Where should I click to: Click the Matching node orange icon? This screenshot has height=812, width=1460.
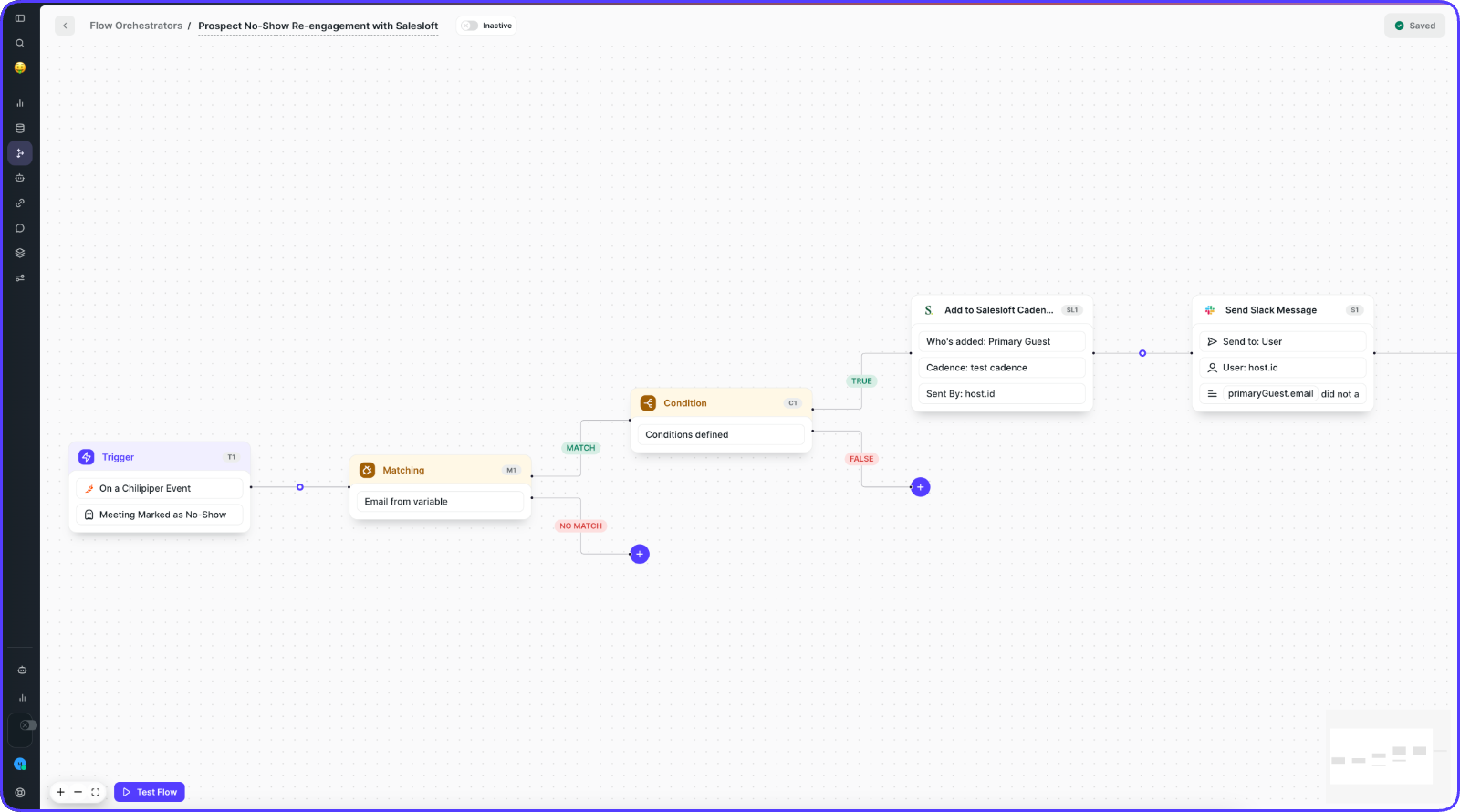pyautogui.click(x=368, y=471)
